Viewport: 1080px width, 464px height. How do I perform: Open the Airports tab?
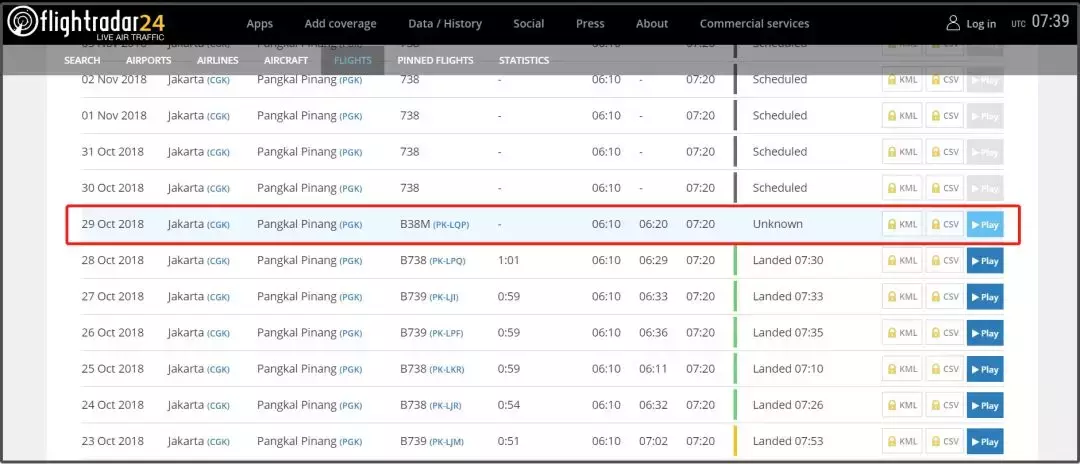click(148, 60)
